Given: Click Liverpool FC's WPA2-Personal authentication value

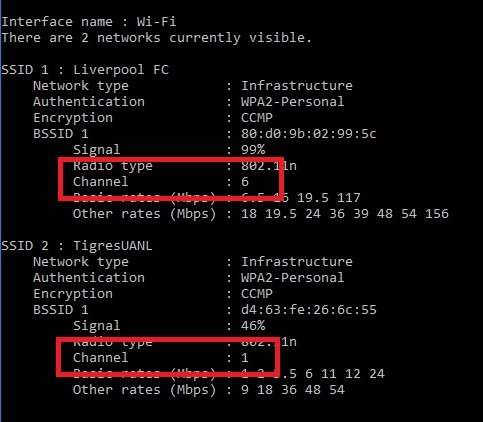Looking at the screenshot, I should tap(292, 102).
